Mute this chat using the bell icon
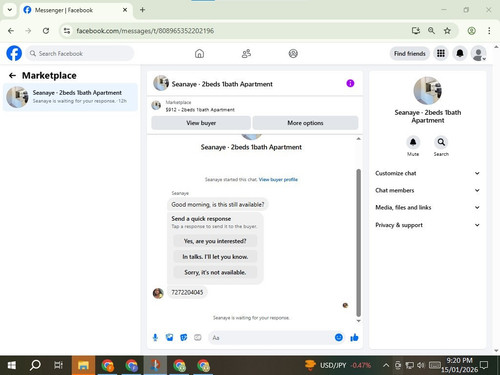This screenshot has height=375, width=500. point(413,142)
